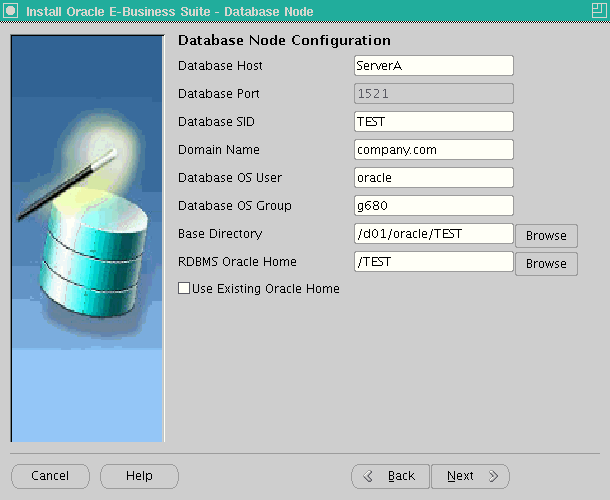Image resolution: width=610 pixels, height=500 pixels.
Task: Click the Database OS Group label
Action: pos(235,206)
